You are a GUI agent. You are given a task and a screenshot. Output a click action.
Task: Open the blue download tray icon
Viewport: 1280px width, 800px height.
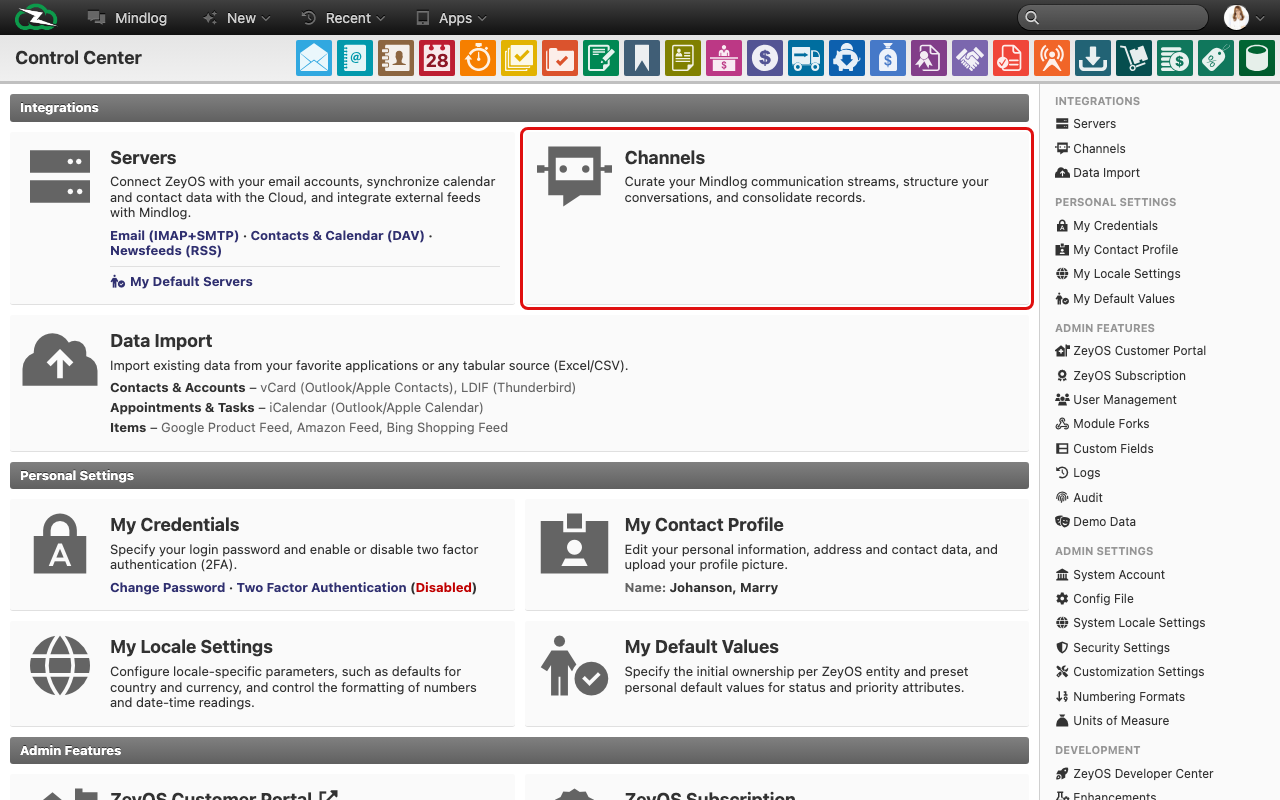(1093, 58)
